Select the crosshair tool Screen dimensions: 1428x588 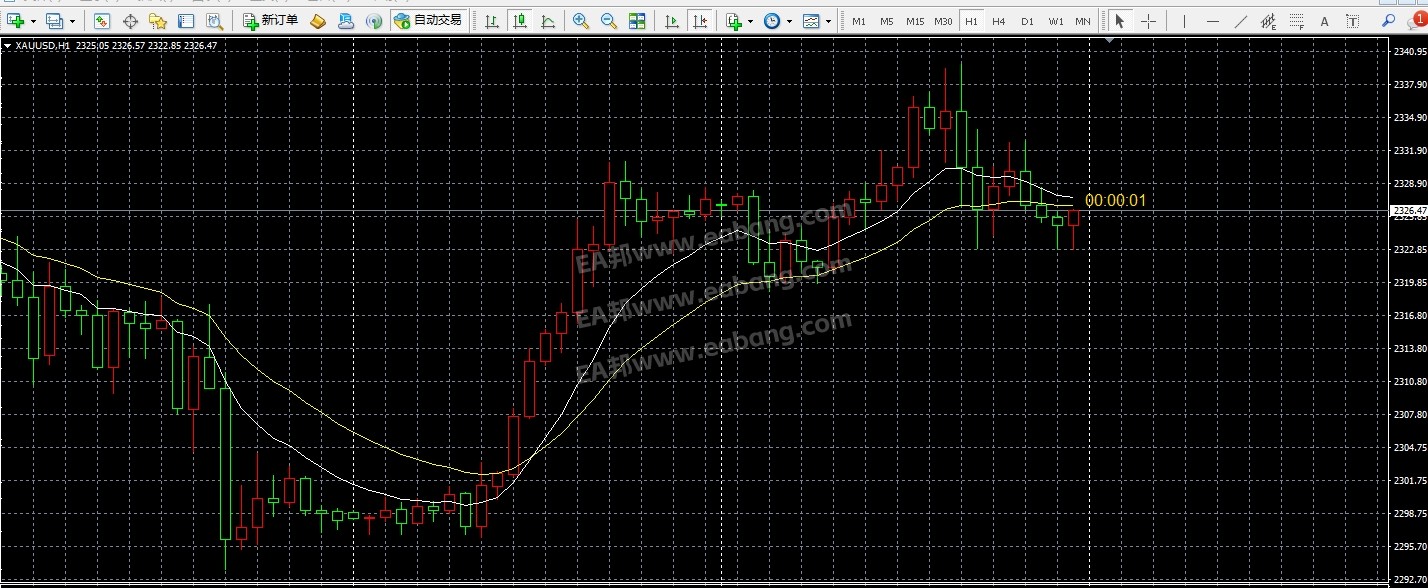[x=1148, y=21]
